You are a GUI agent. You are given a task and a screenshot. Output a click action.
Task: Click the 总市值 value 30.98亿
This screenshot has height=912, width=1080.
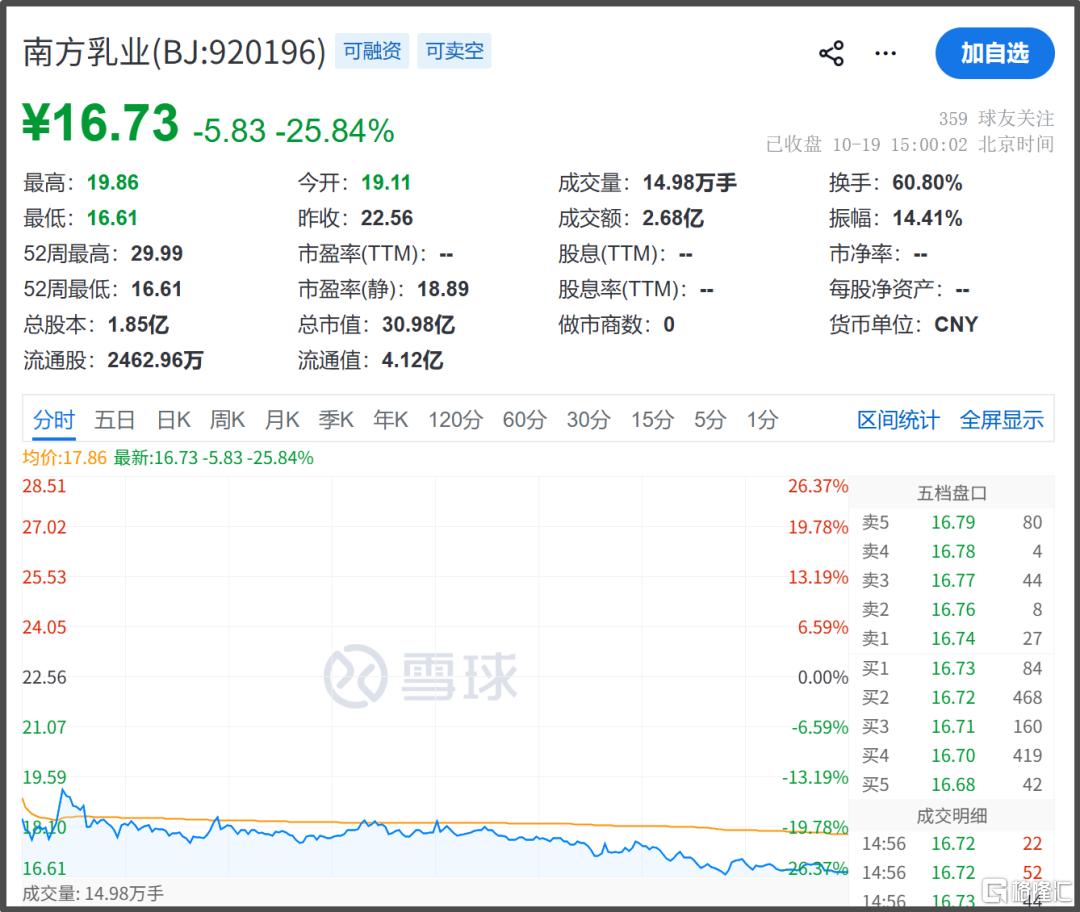pos(419,324)
